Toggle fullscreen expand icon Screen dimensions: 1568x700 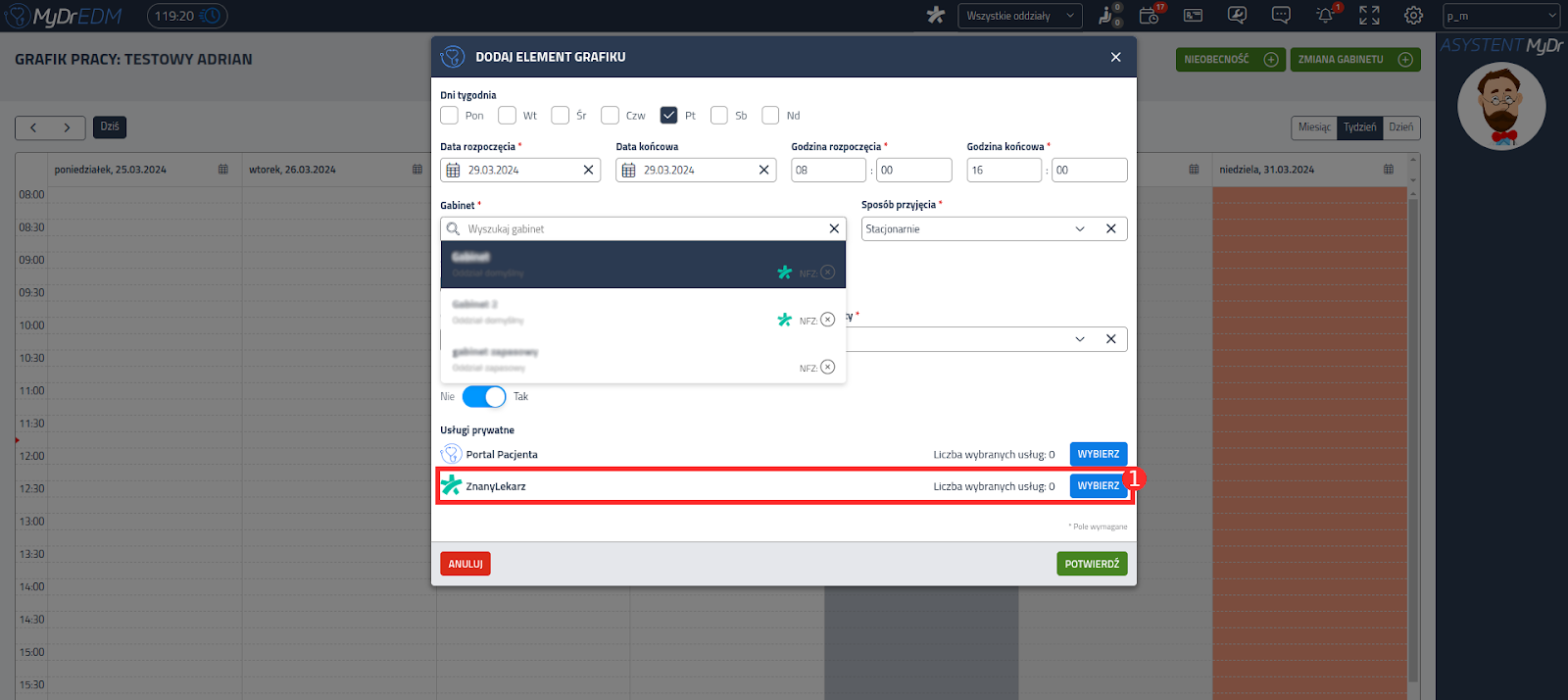pos(1369,16)
